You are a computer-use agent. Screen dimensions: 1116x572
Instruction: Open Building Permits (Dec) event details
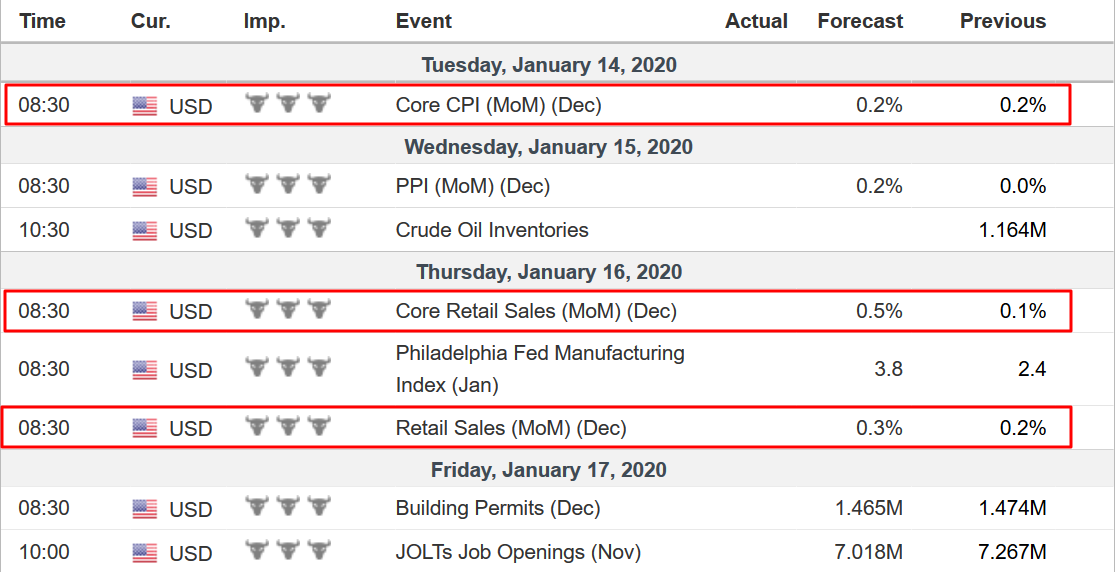point(498,509)
